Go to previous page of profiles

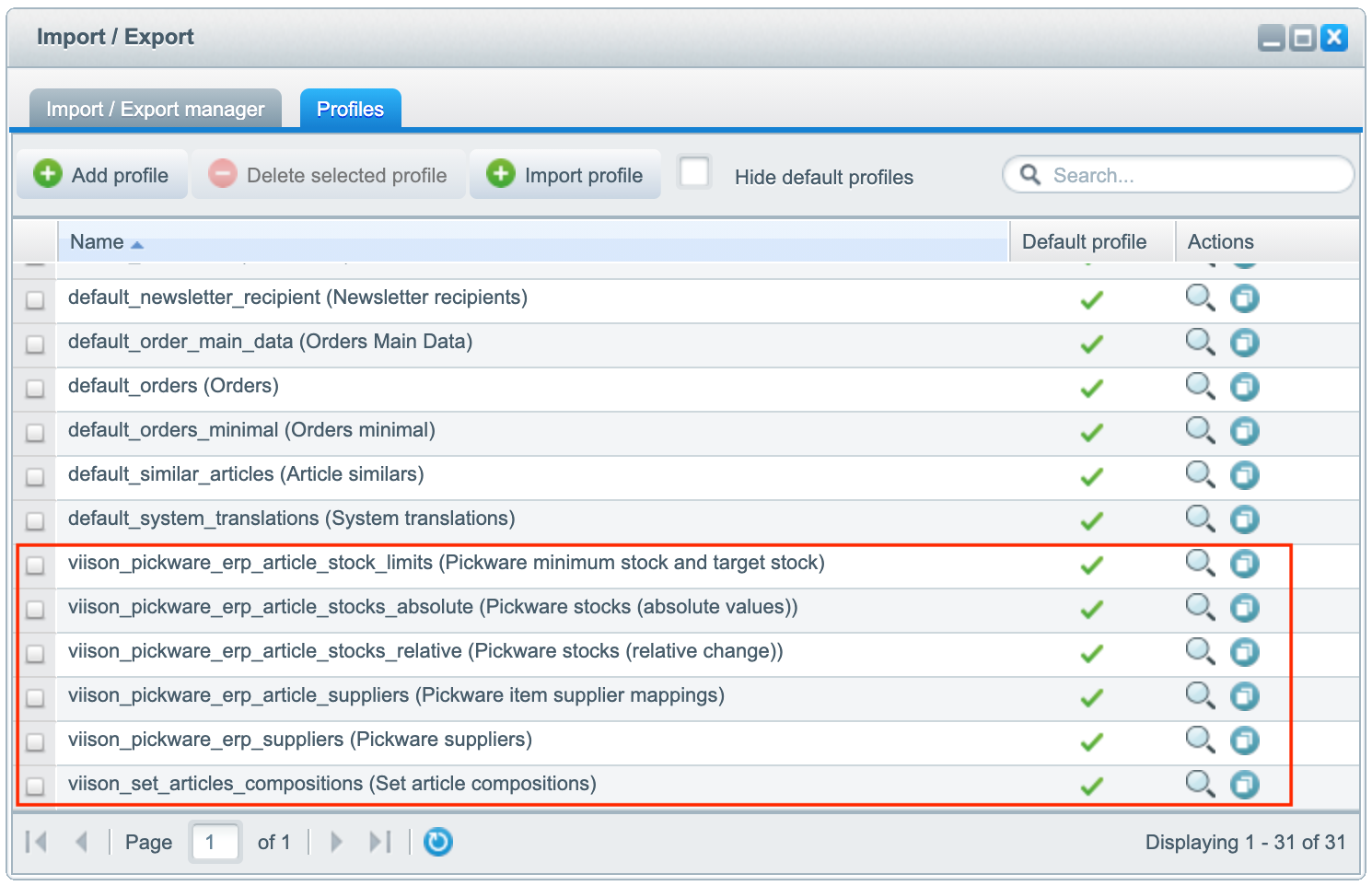81,842
